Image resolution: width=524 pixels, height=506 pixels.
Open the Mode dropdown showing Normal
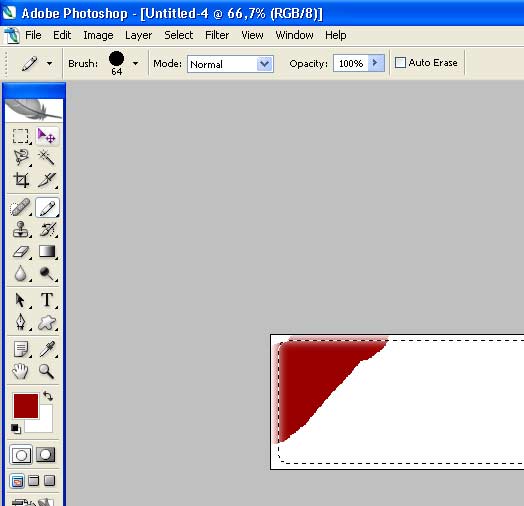pyautogui.click(x=230, y=64)
